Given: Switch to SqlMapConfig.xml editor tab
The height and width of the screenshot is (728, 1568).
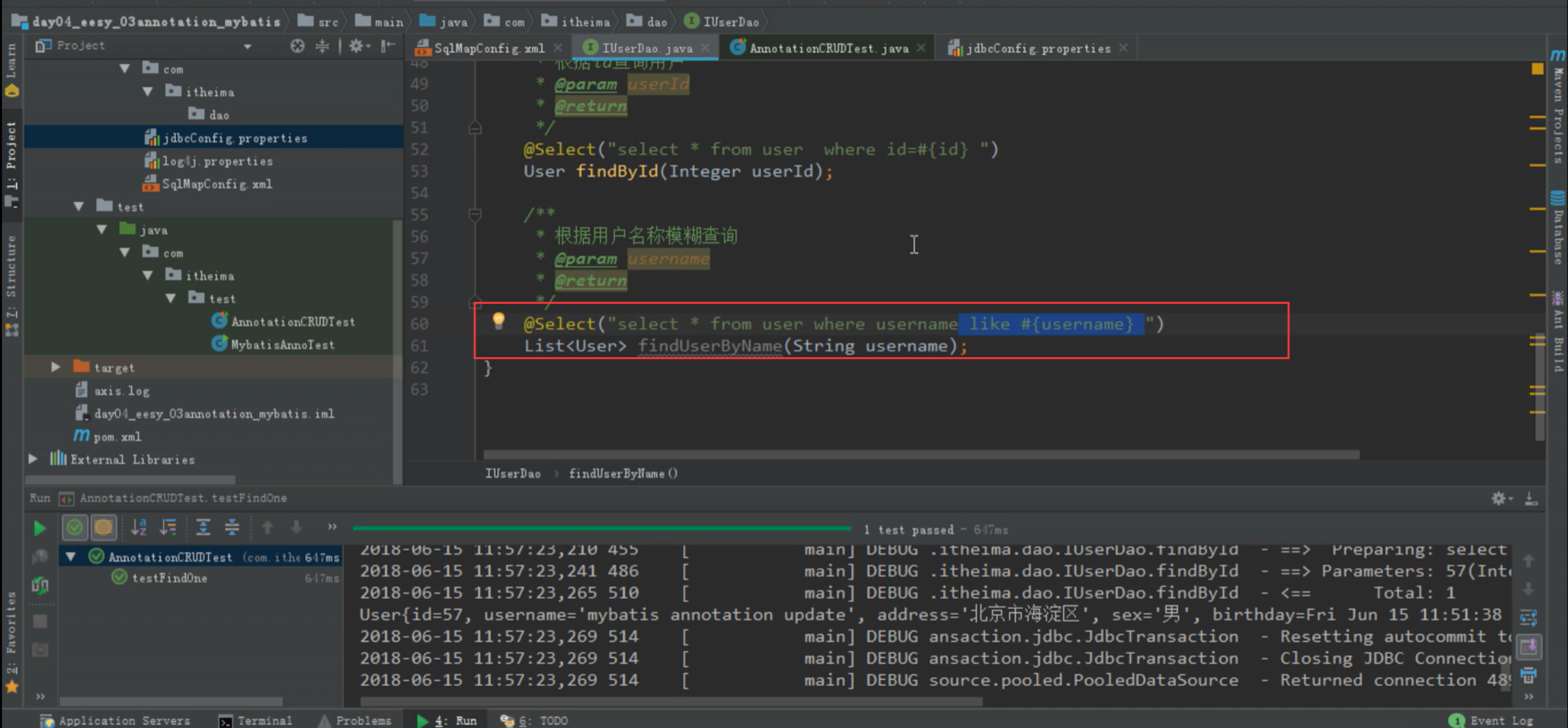Looking at the screenshot, I should point(488,48).
